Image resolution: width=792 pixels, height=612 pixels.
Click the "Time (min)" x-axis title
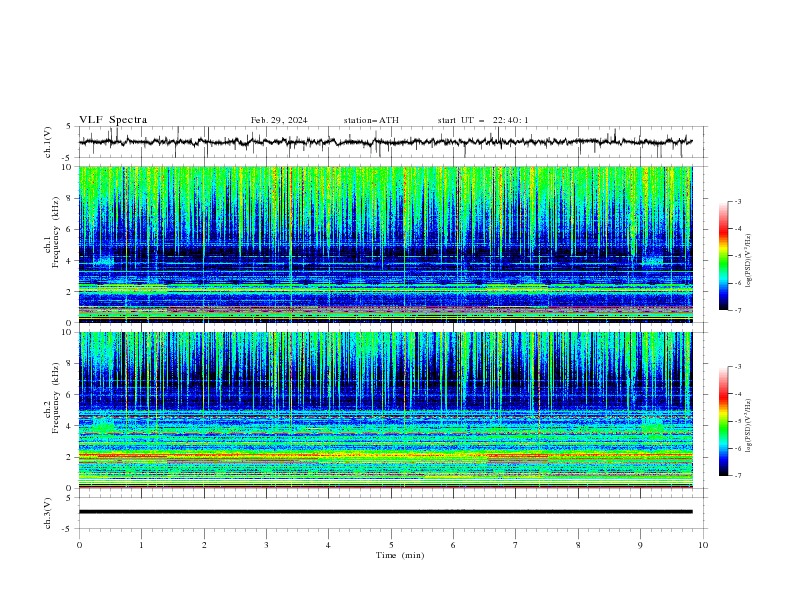point(400,555)
